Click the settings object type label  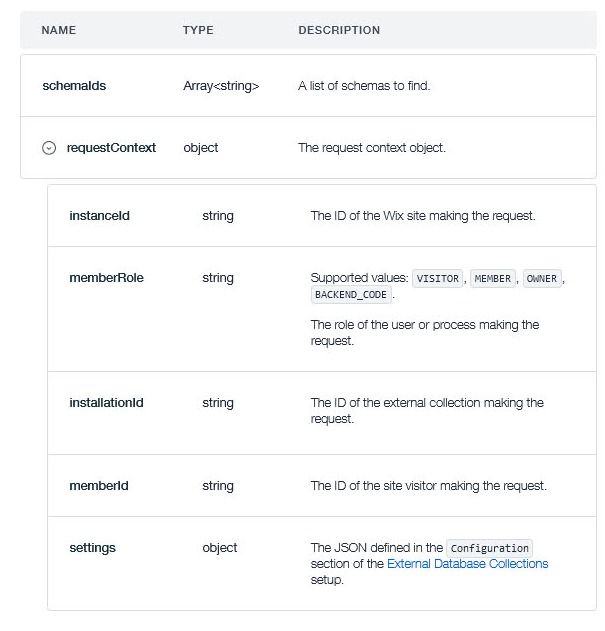coord(220,548)
